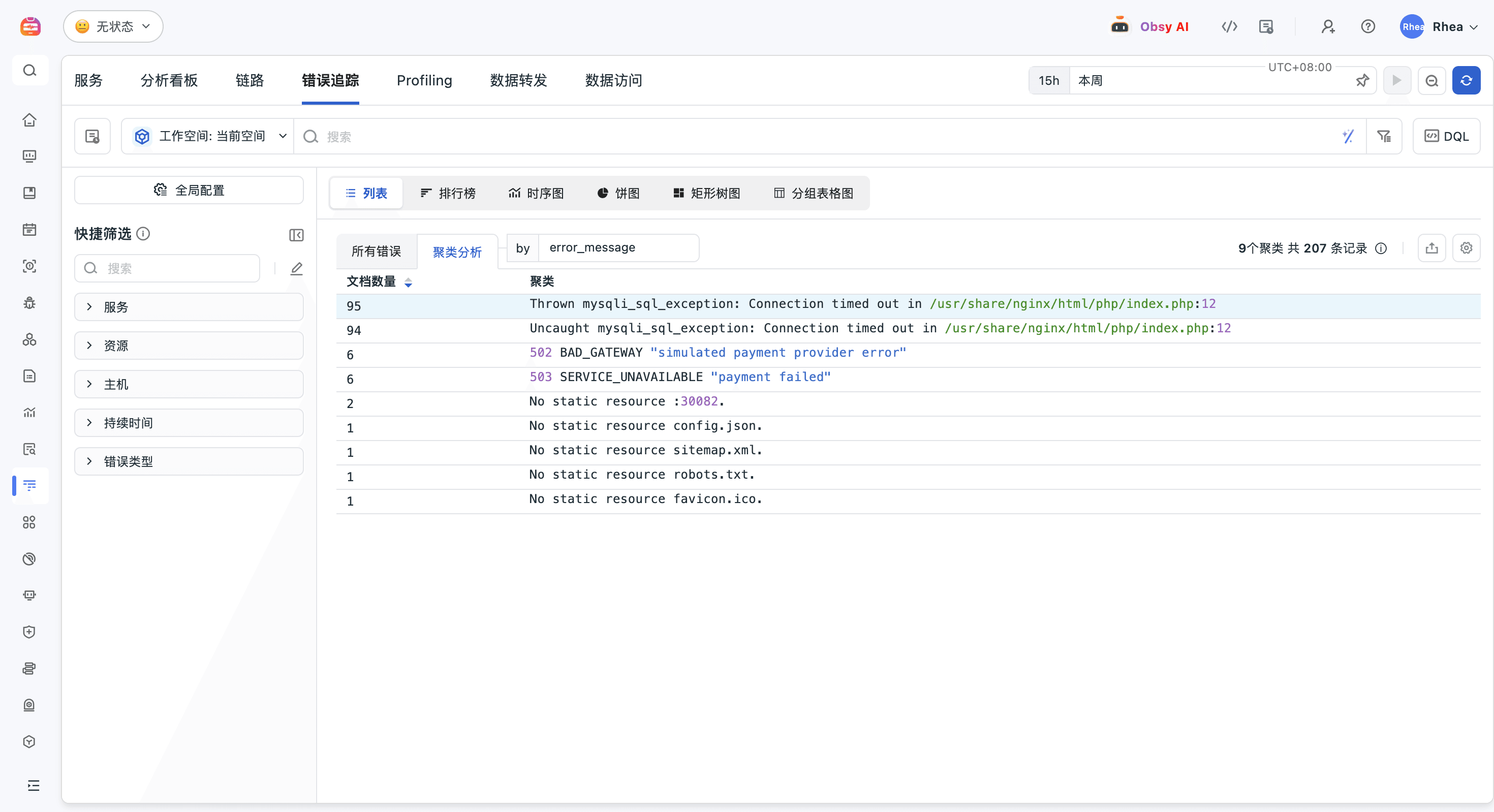Focus the quick filter 搜索 field
This screenshot has width=1494, height=812.
[167, 268]
